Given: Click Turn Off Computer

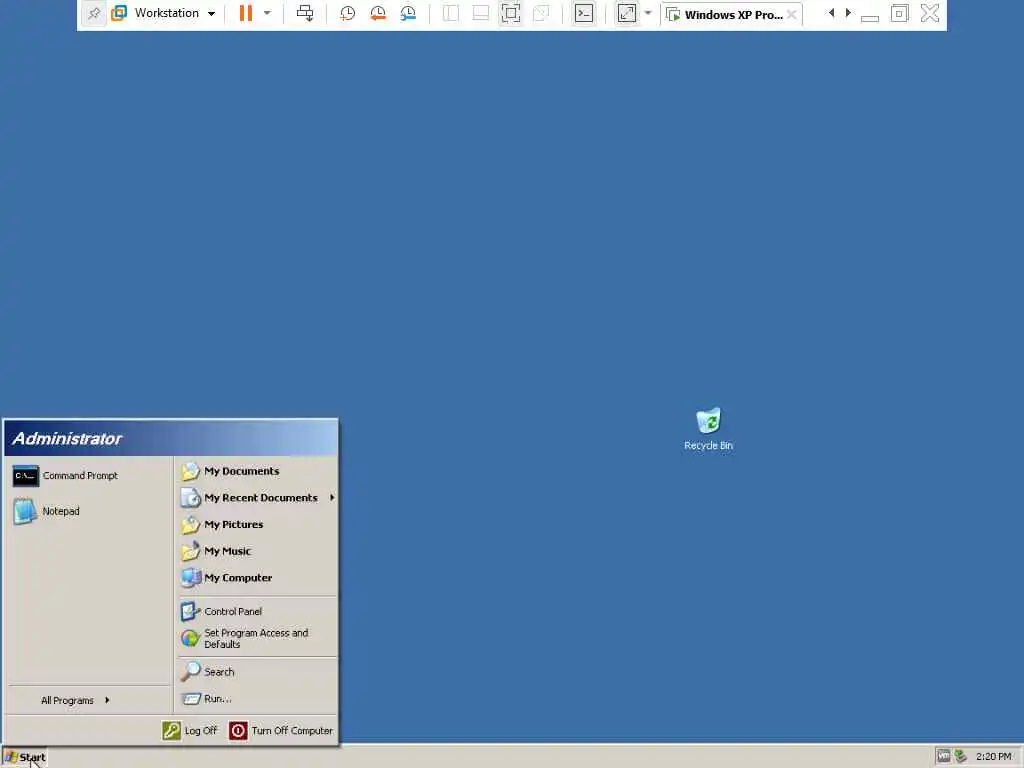Looking at the screenshot, I should (x=281, y=731).
